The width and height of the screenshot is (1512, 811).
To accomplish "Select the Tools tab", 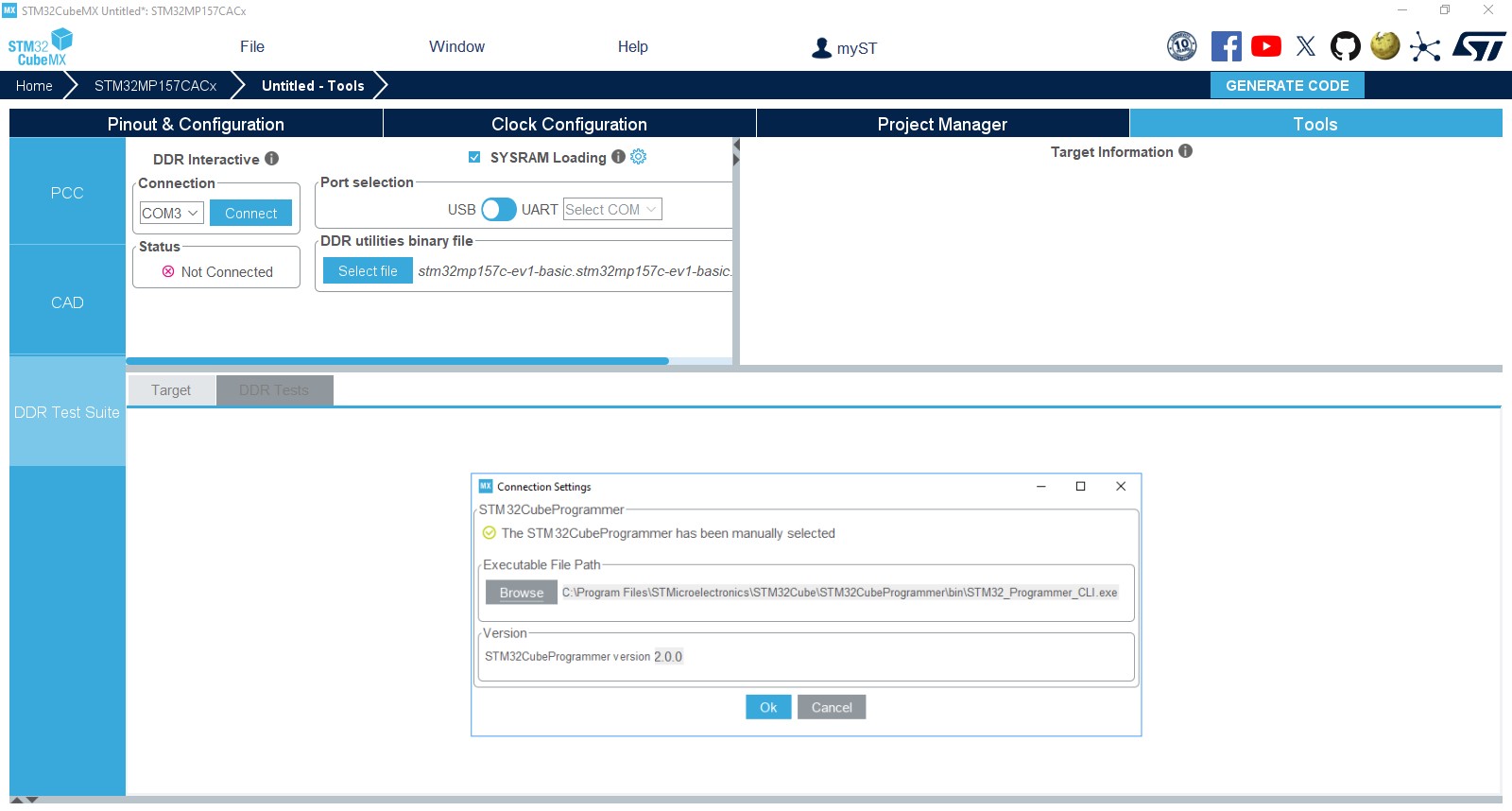I will (1315, 124).
